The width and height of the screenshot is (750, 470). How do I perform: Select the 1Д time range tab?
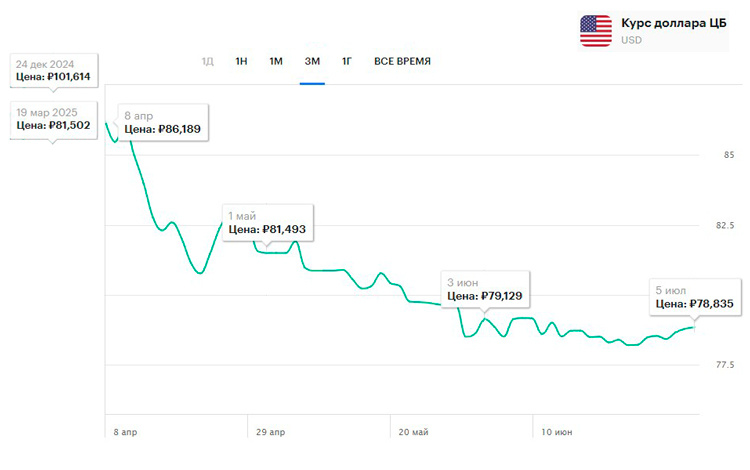click(x=208, y=61)
